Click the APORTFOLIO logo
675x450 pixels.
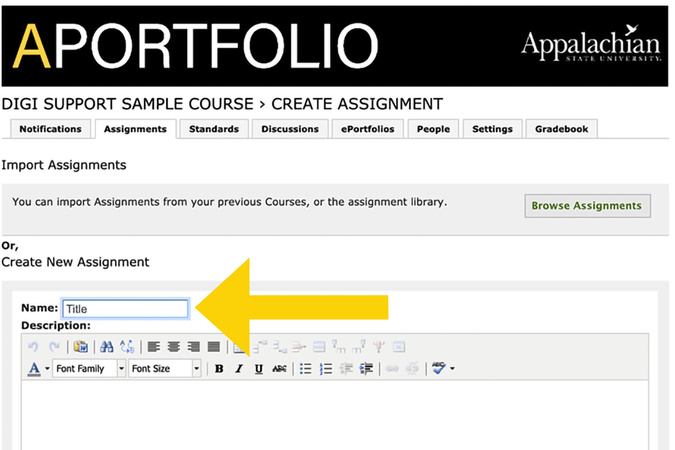click(196, 46)
